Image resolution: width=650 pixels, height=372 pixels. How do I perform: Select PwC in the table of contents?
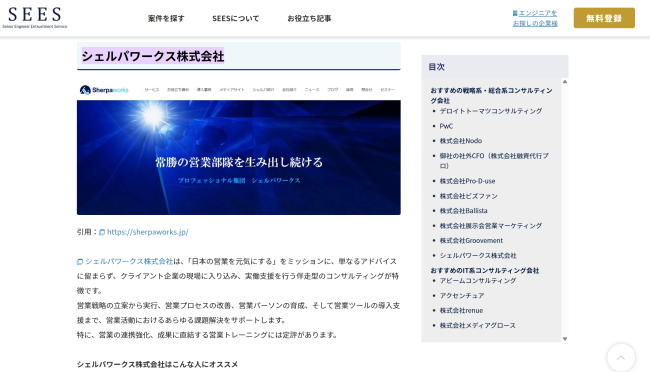(446, 126)
